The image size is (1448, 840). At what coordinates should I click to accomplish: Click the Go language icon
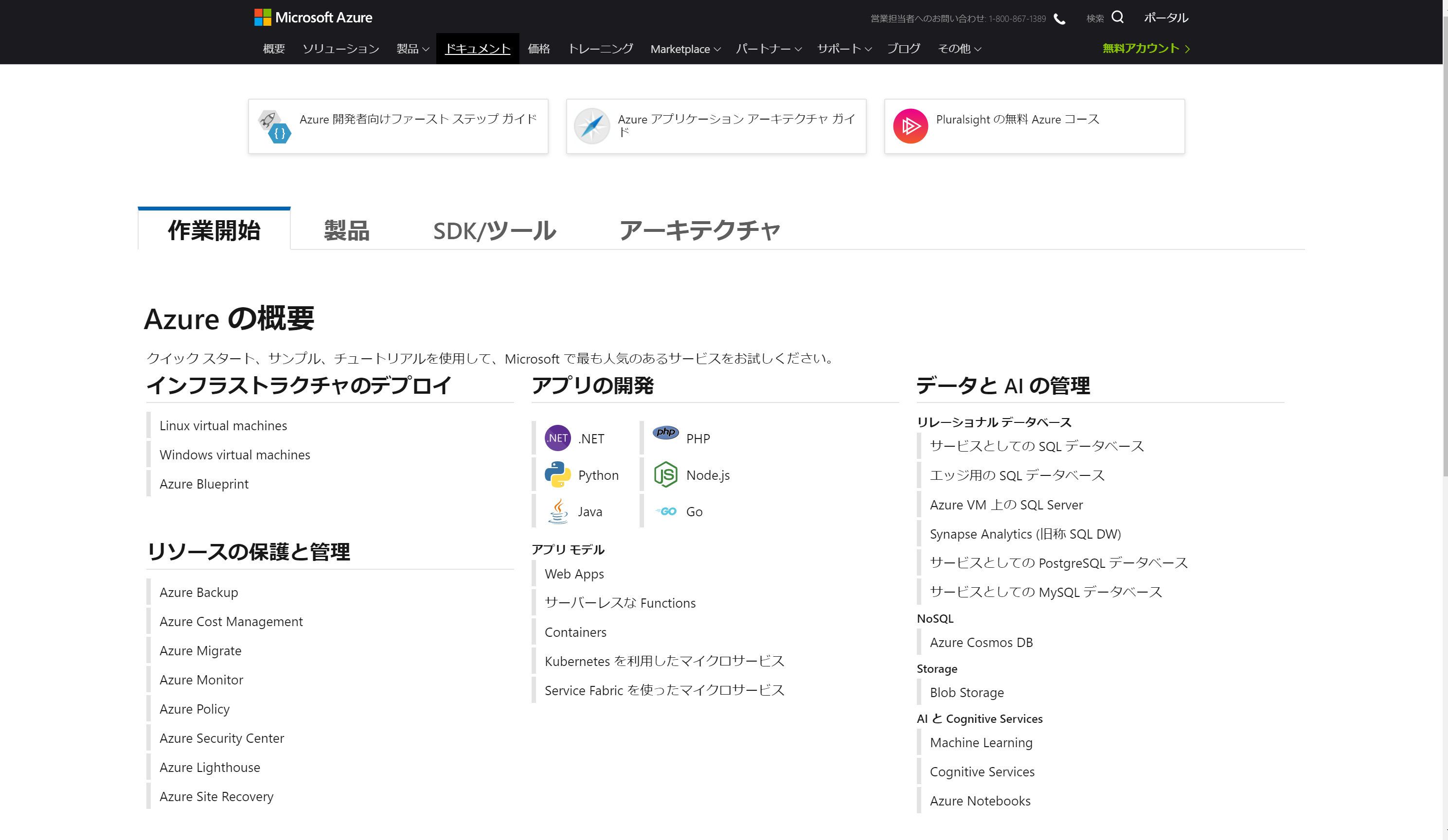tap(666, 511)
